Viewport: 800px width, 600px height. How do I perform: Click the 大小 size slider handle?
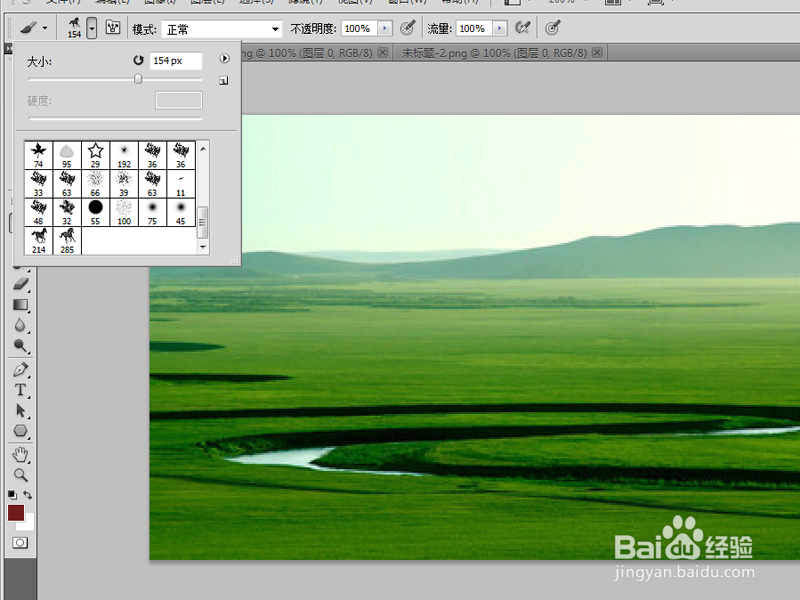138,79
